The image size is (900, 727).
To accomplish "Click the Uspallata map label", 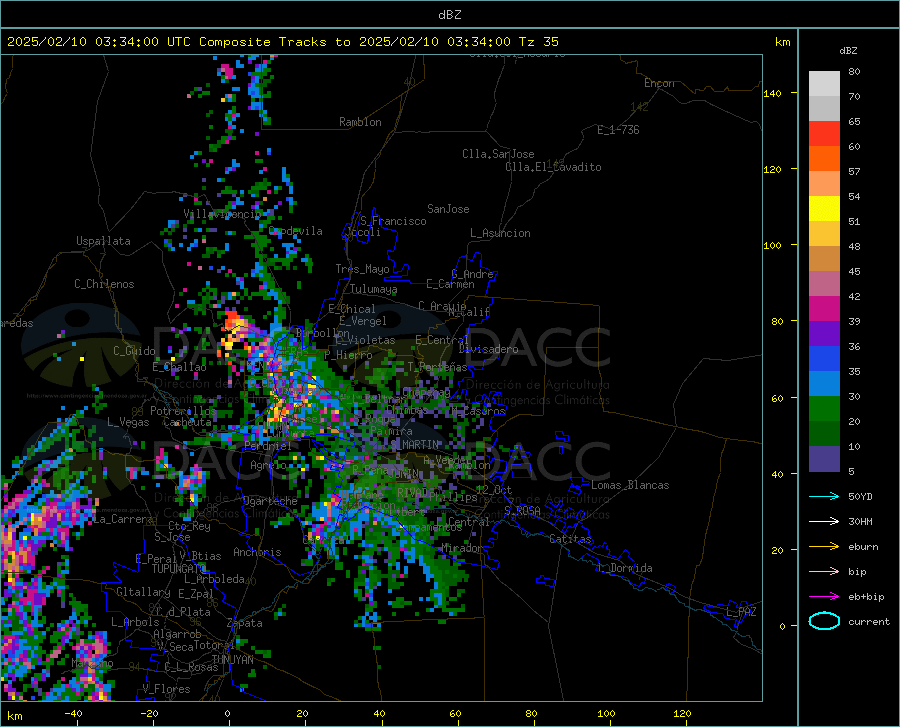I will click(x=103, y=241).
